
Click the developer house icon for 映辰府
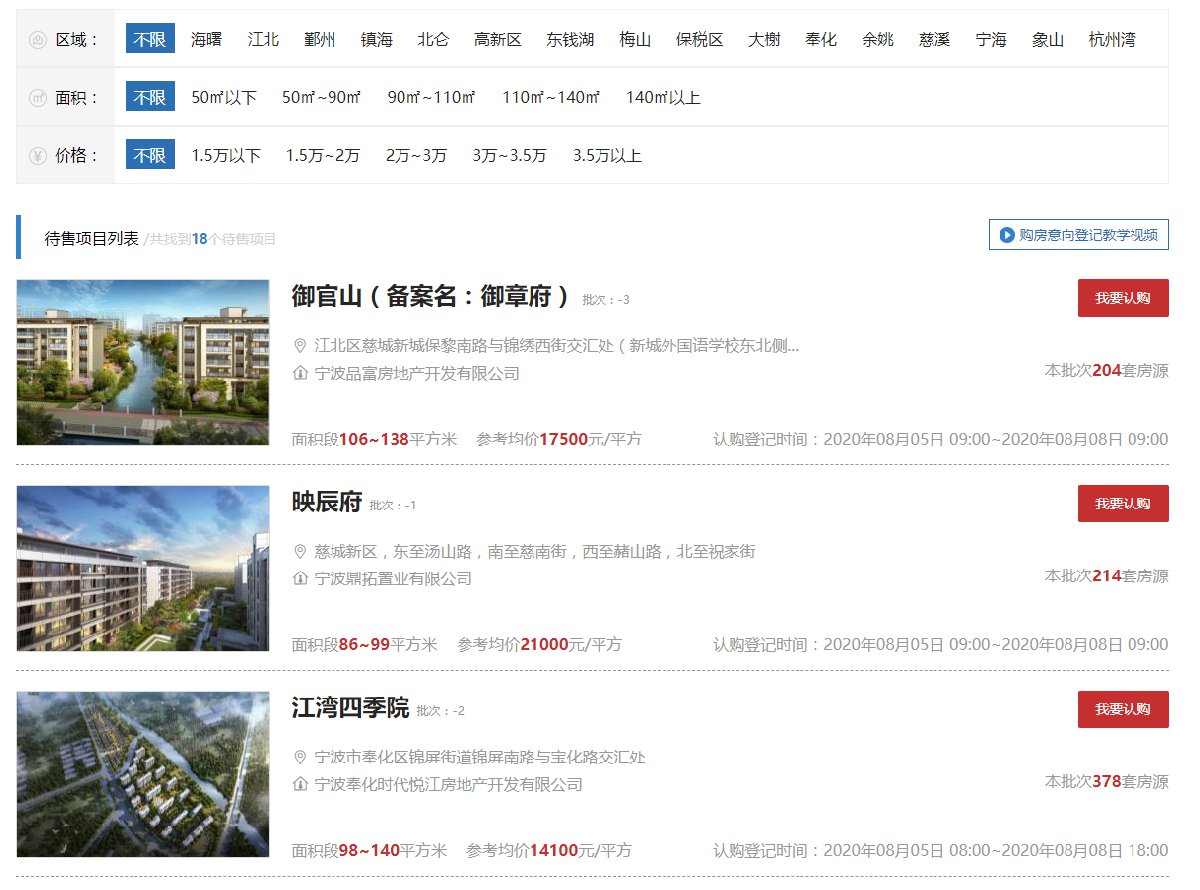pos(299,578)
